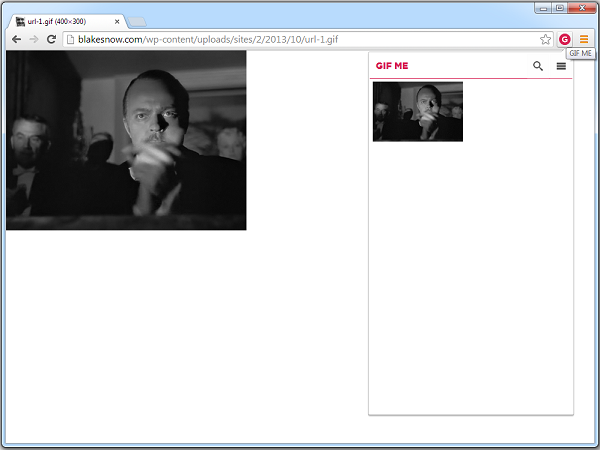Click the GIF ME title text
The width and height of the screenshot is (600, 450).
coord(392,66)
